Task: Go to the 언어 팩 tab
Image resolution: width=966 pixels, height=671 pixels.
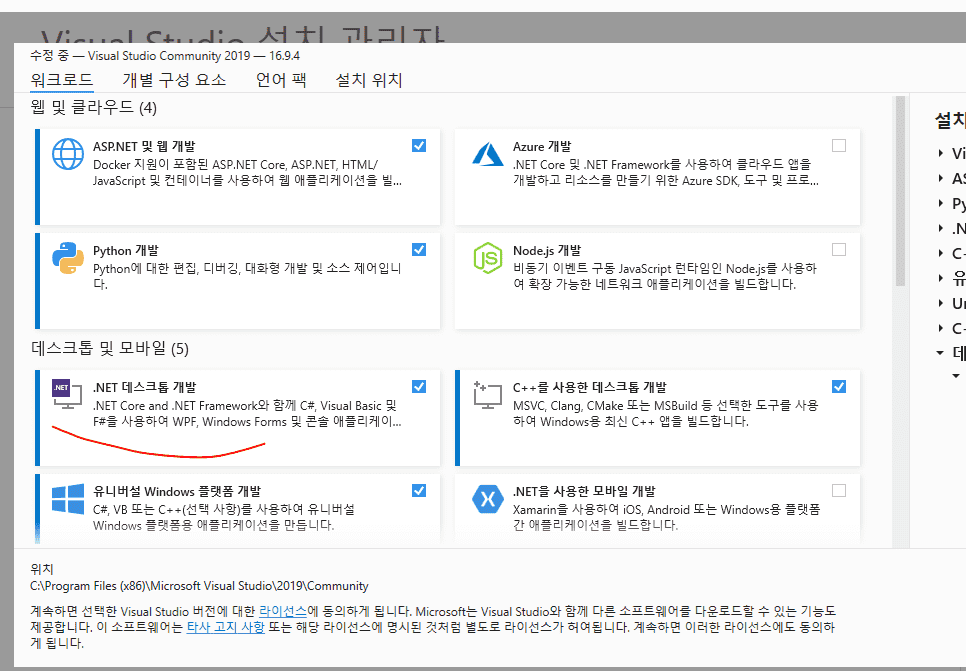Action: click(x=281, y=80)
